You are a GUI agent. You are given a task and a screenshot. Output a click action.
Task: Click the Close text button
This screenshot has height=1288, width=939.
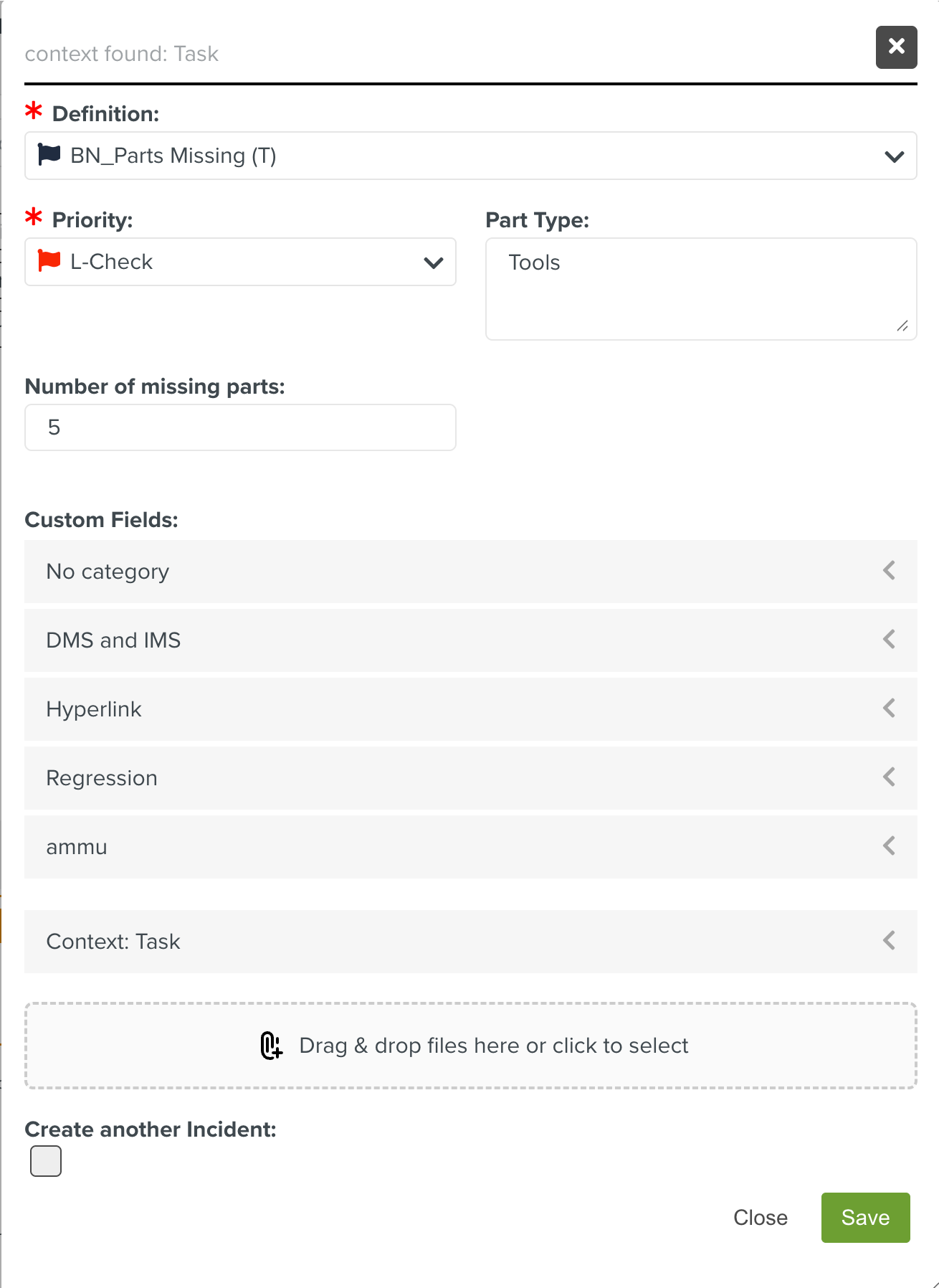tap(760, 1218)
